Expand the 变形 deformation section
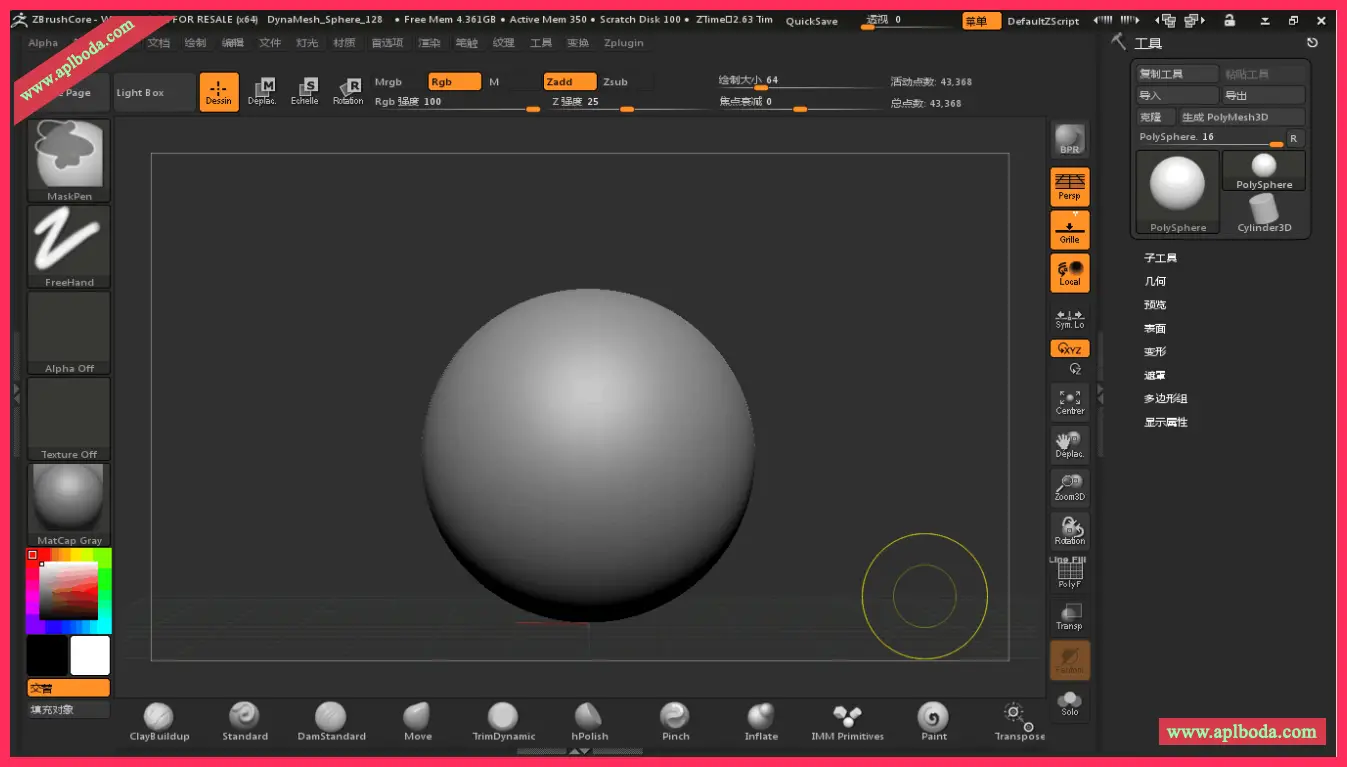This screenshot has height=767, width=1347. [1155, 352]
